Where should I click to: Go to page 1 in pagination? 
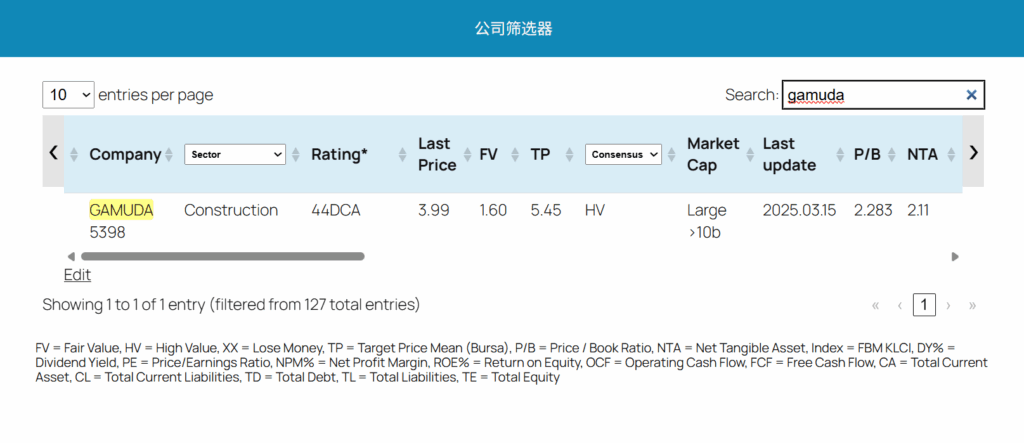pos(925,305)
